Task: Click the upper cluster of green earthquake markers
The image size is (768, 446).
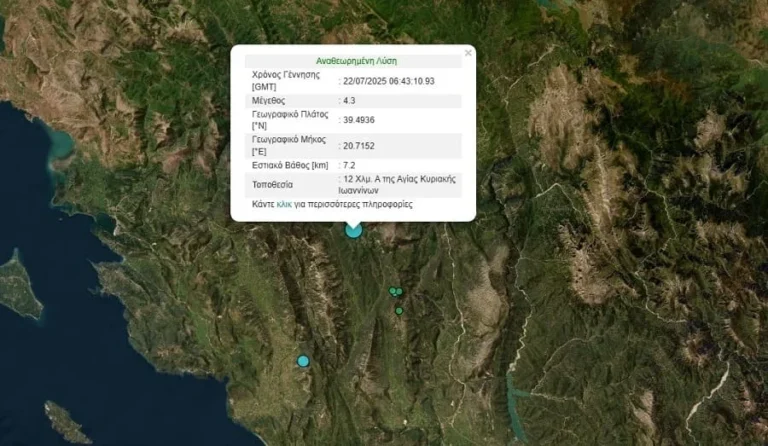Action: click(396, 292)
